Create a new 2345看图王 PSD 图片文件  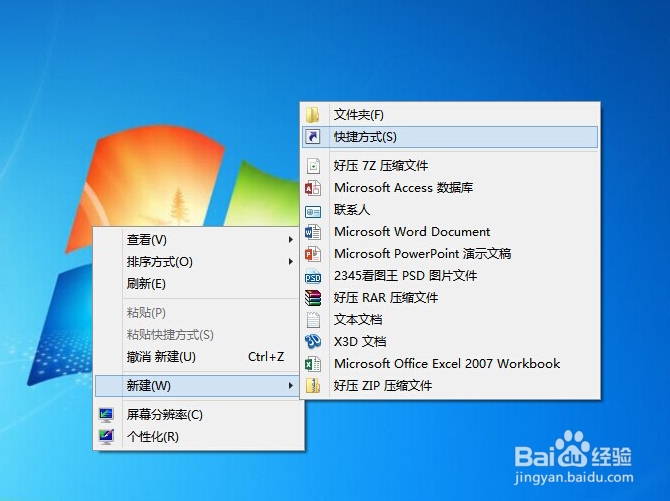pos(450,276)
